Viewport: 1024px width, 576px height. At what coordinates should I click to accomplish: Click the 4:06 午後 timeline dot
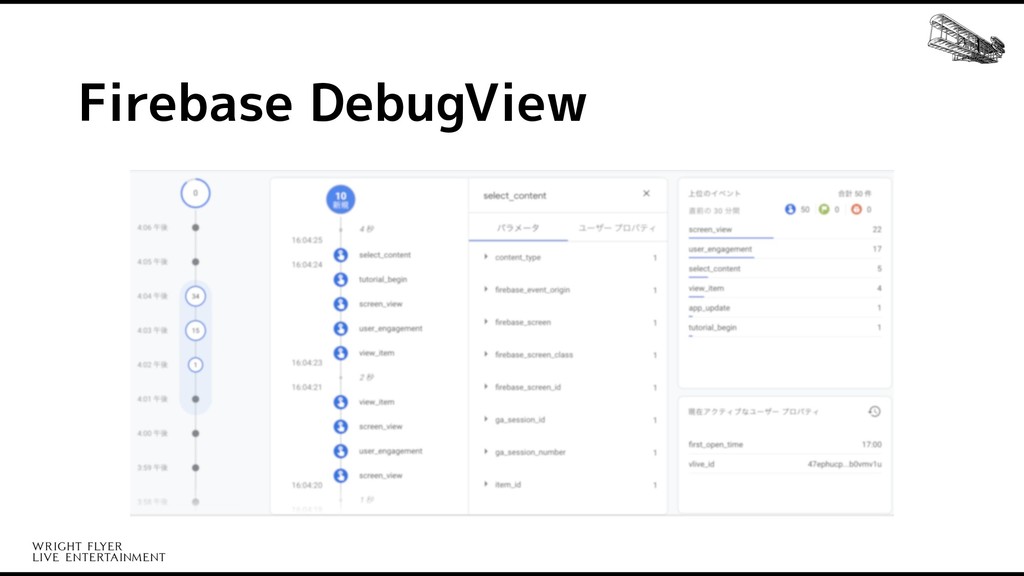click(195, 227)
